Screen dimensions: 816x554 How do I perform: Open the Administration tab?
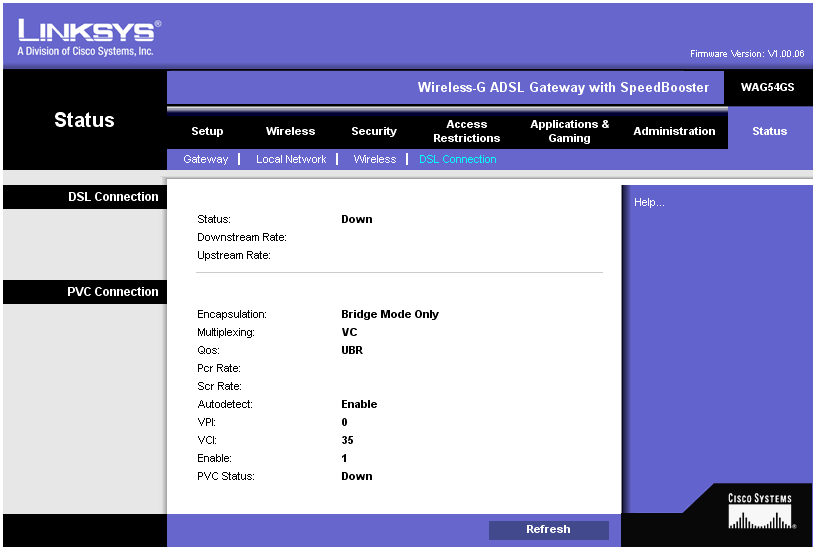pos(674,131)
